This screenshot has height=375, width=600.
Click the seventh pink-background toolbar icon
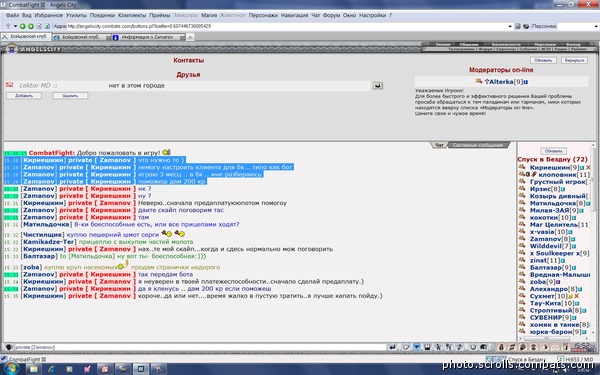[566, 347]
